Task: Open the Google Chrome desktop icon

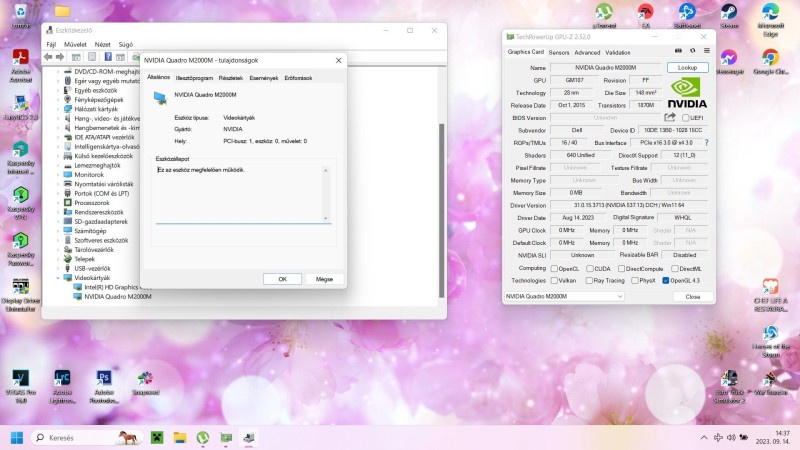Action: (770, 62)
